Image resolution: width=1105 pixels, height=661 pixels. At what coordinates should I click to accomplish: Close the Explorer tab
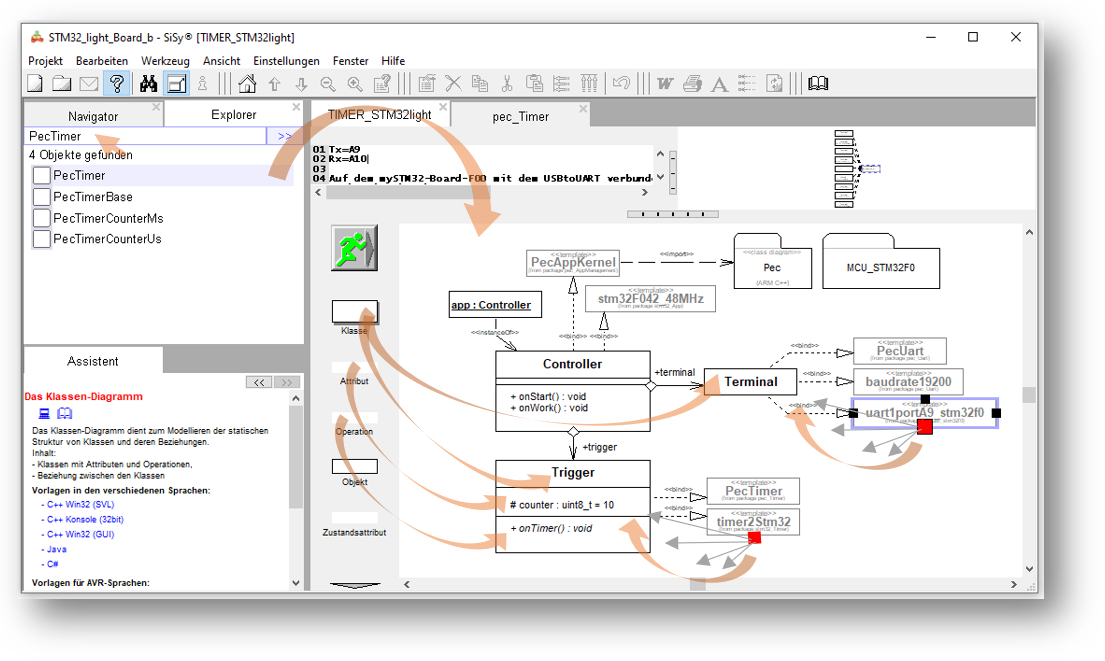[296, 107]
